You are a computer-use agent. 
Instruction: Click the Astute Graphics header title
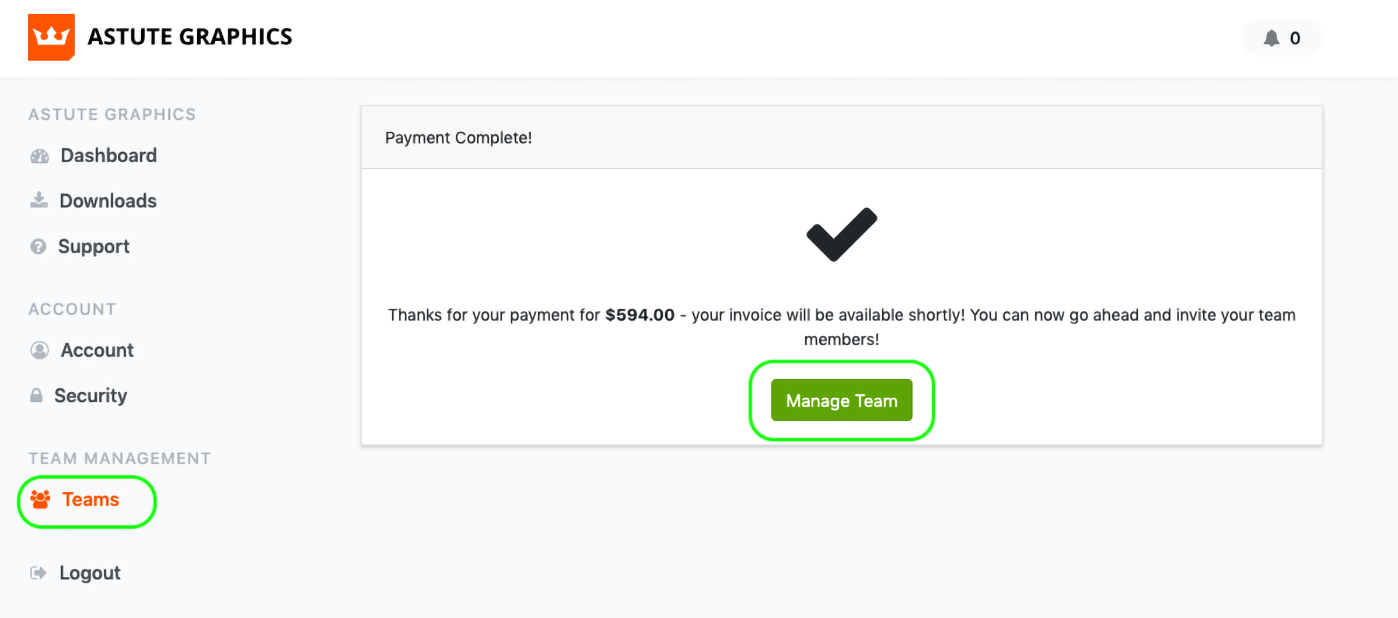190,38
